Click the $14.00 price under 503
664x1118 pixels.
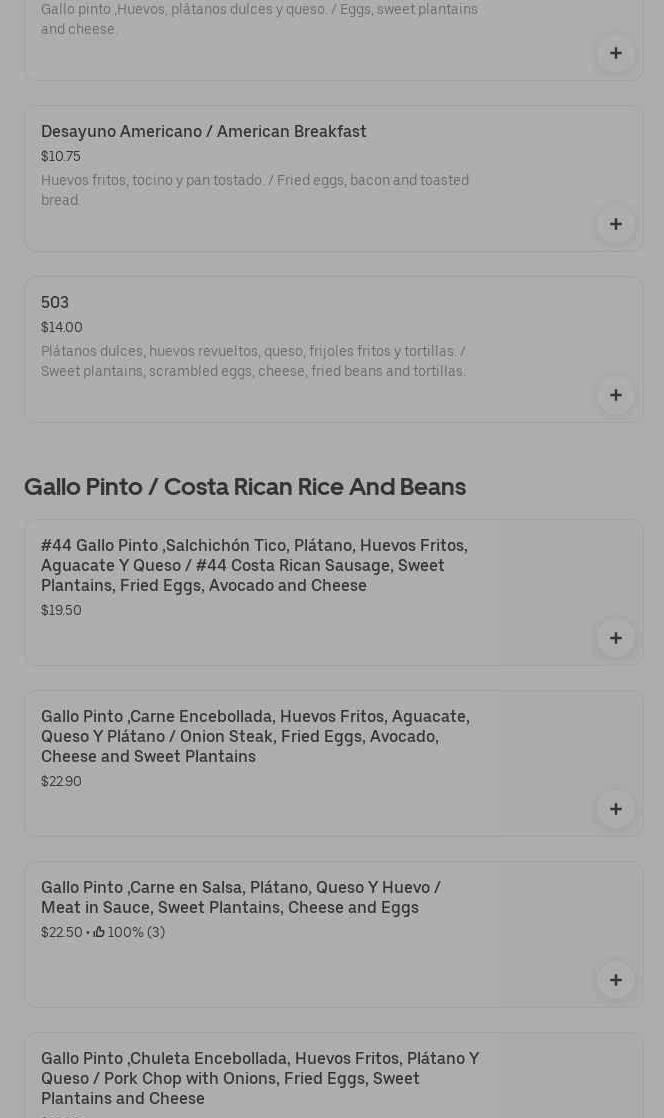click(x=62, y=328)
